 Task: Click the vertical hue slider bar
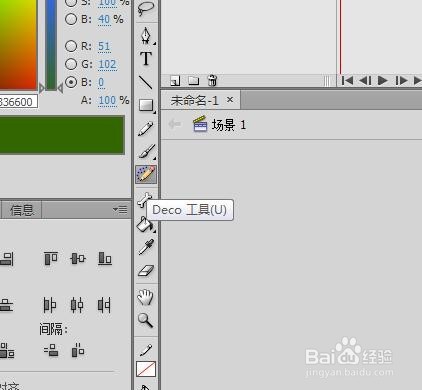pos(51,44)
